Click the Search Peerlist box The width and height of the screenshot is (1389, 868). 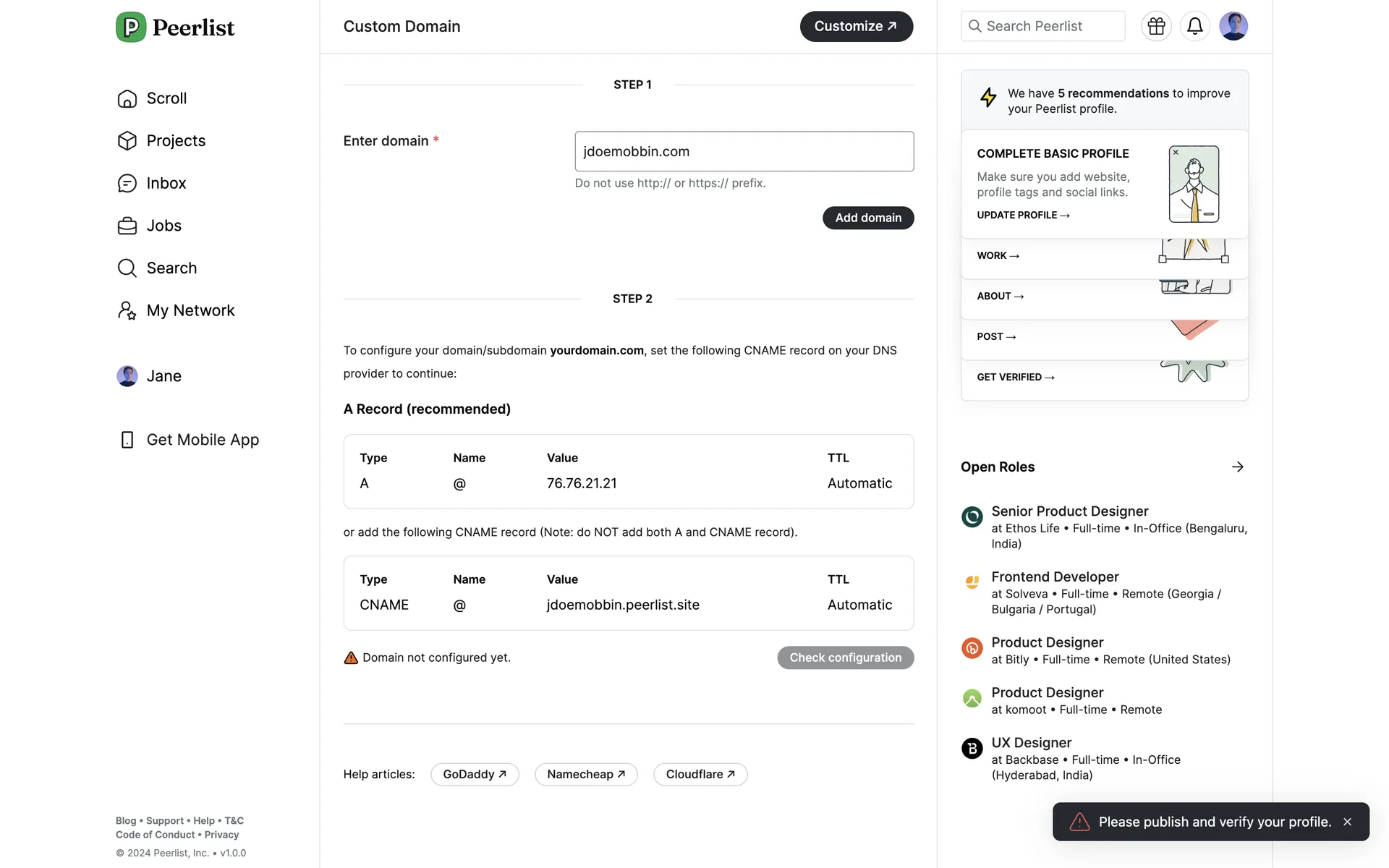click(x=1042, y=27)
